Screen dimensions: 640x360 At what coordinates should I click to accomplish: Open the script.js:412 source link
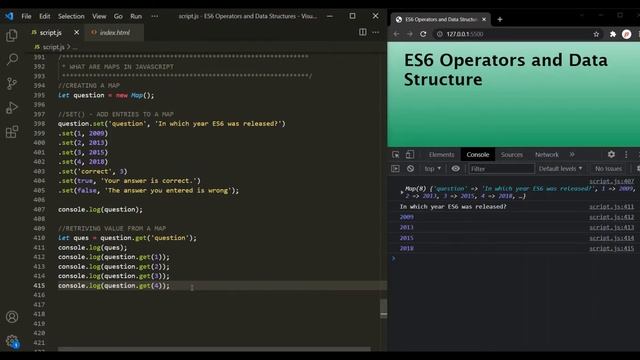click(611, 217)
